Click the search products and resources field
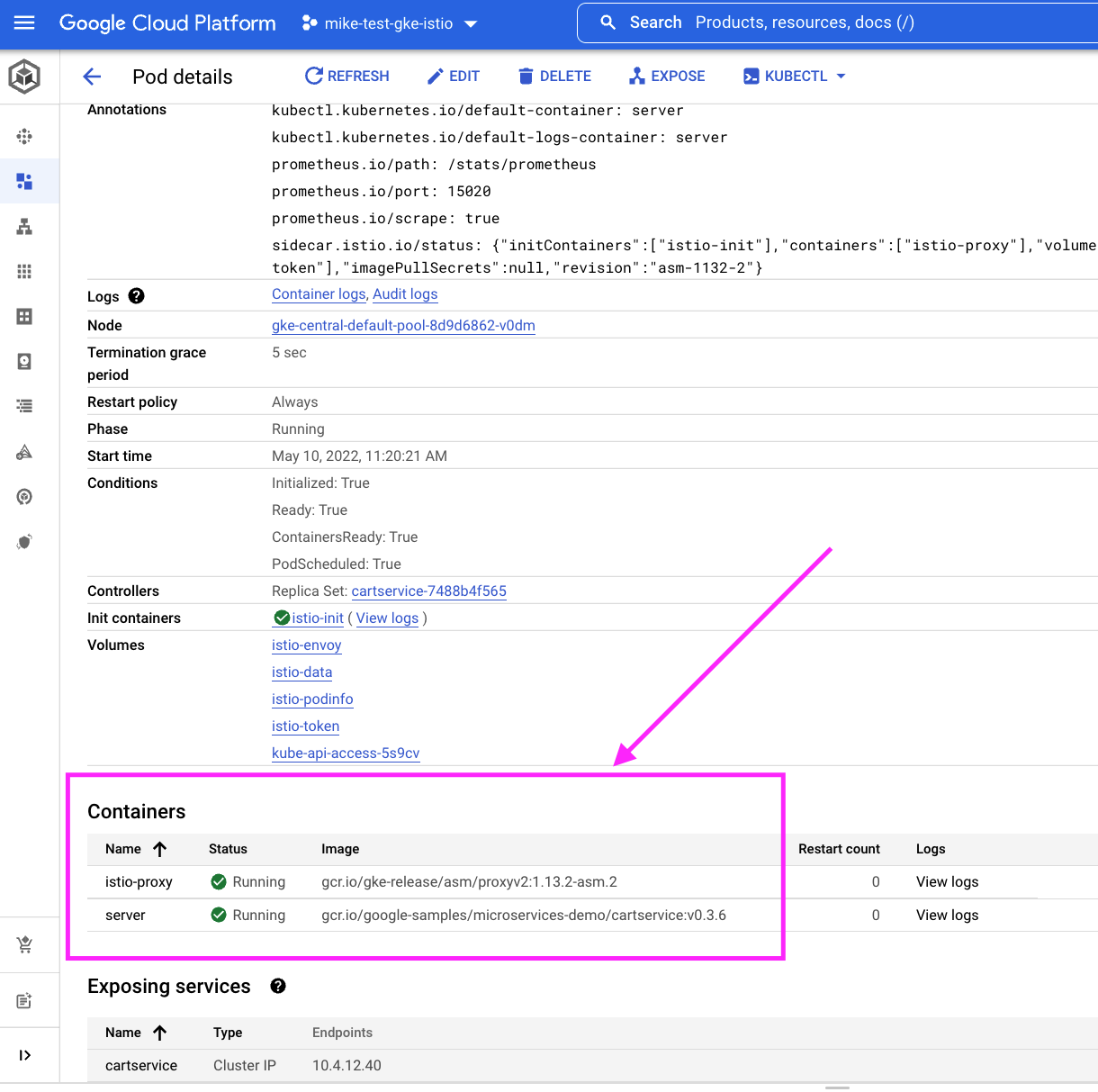This screenshot has width=1098, height=1092. tap(837, 23)
